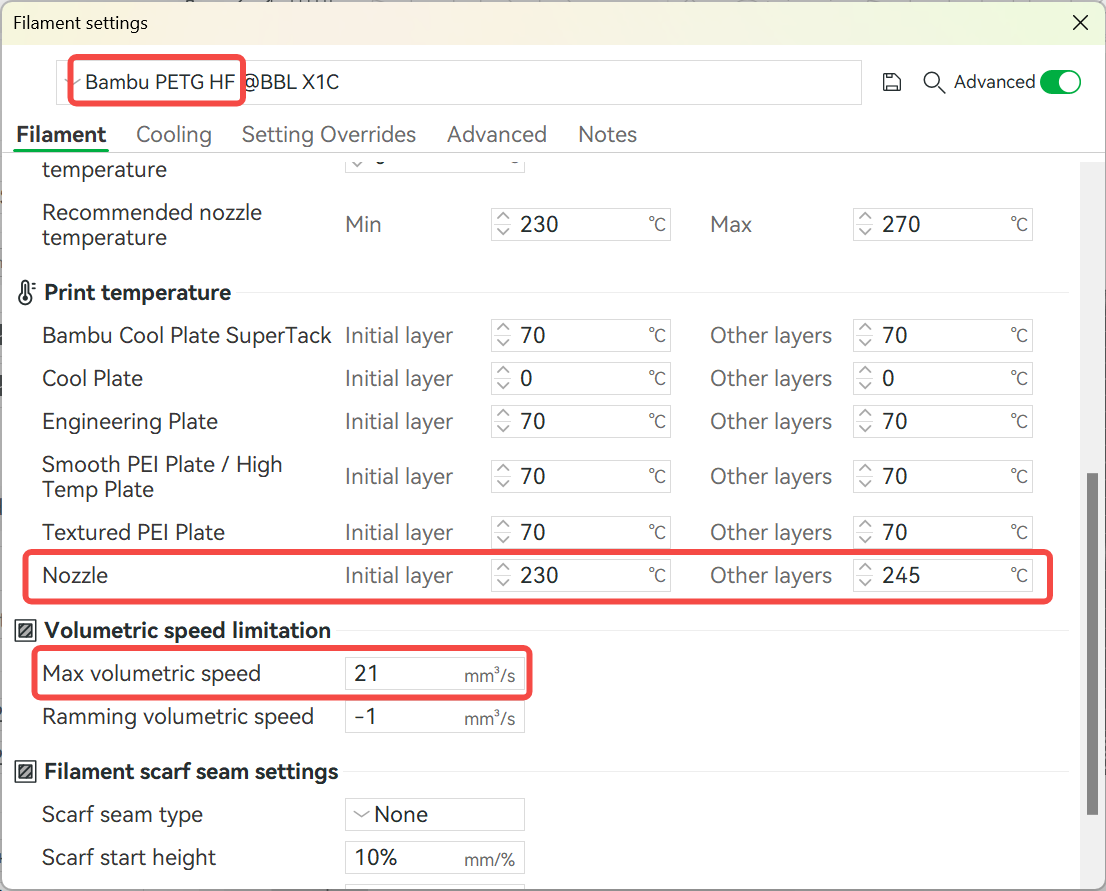This screenshot has width=1106, height=891.
Task: Increase SuperTack plate other layers temperature
Action: 865,327
